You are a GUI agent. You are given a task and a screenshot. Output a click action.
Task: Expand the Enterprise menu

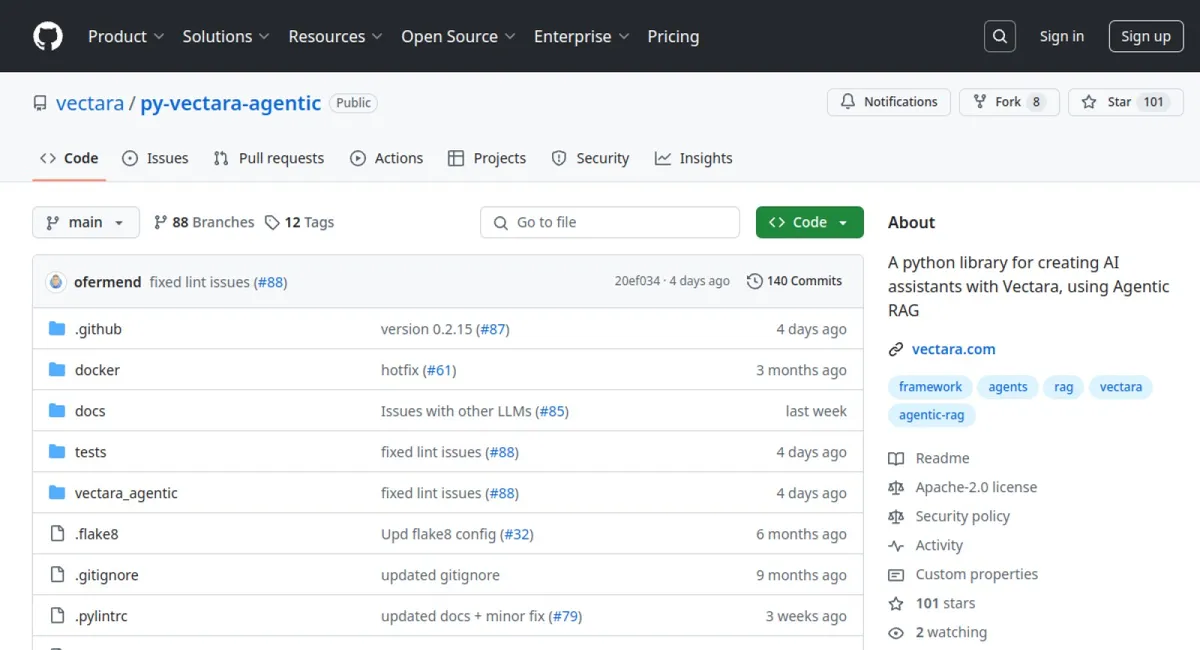(x=582, y=36)
